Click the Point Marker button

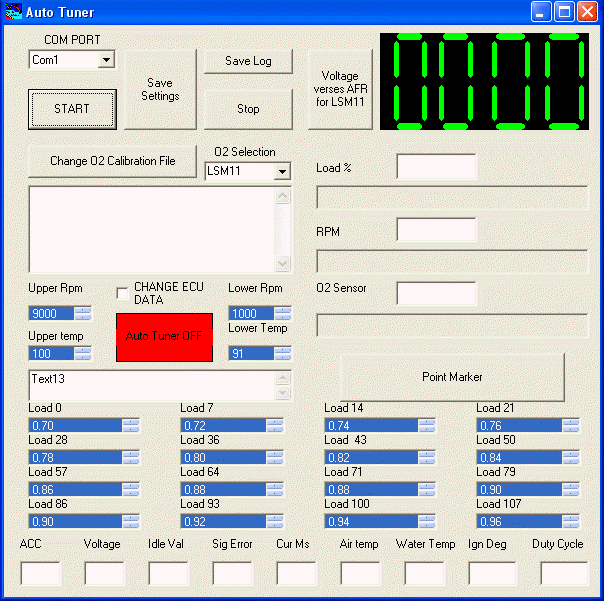tap(452, 377)
